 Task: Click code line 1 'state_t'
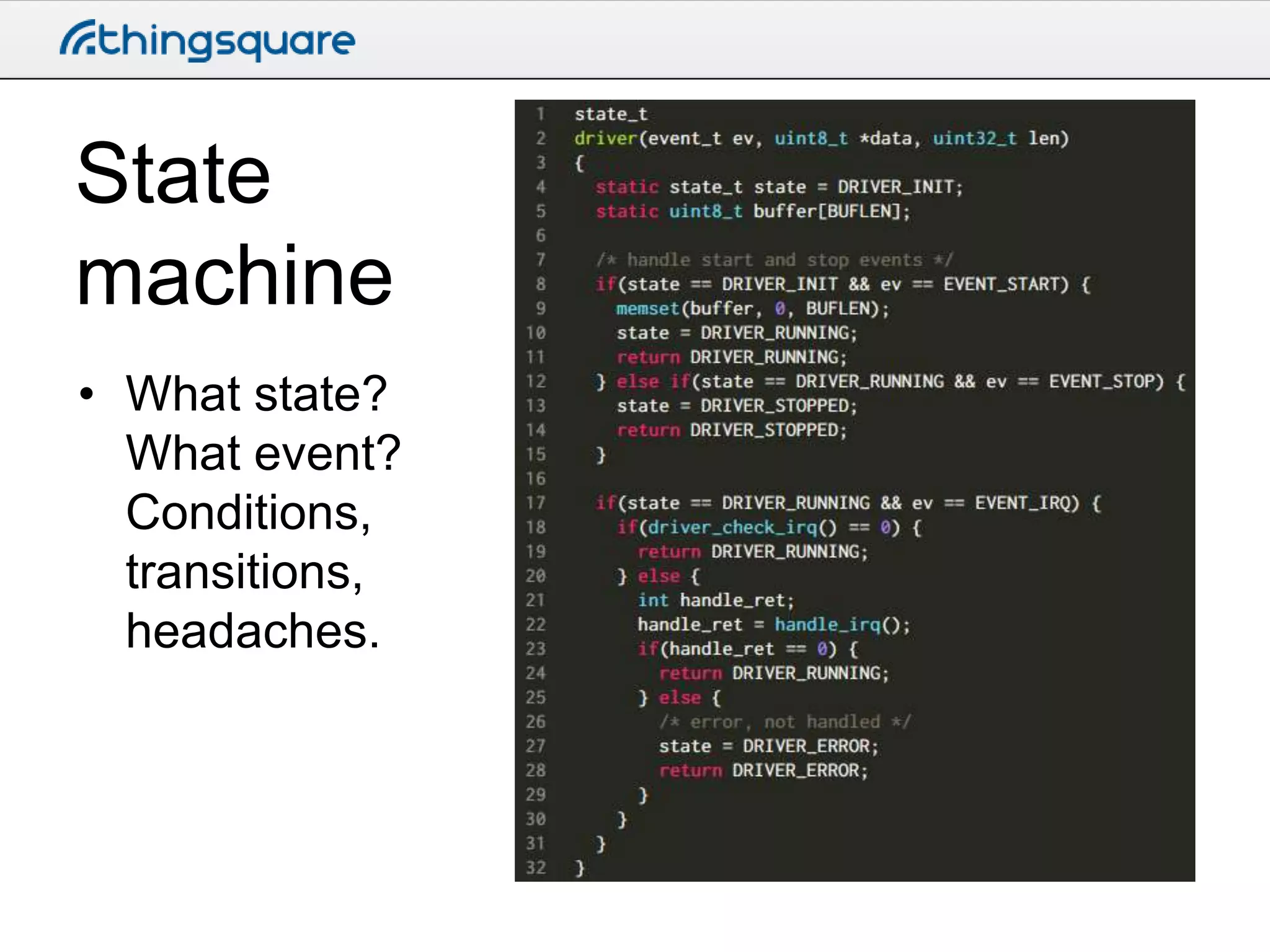pyautogui.click(x=611, y=114)
